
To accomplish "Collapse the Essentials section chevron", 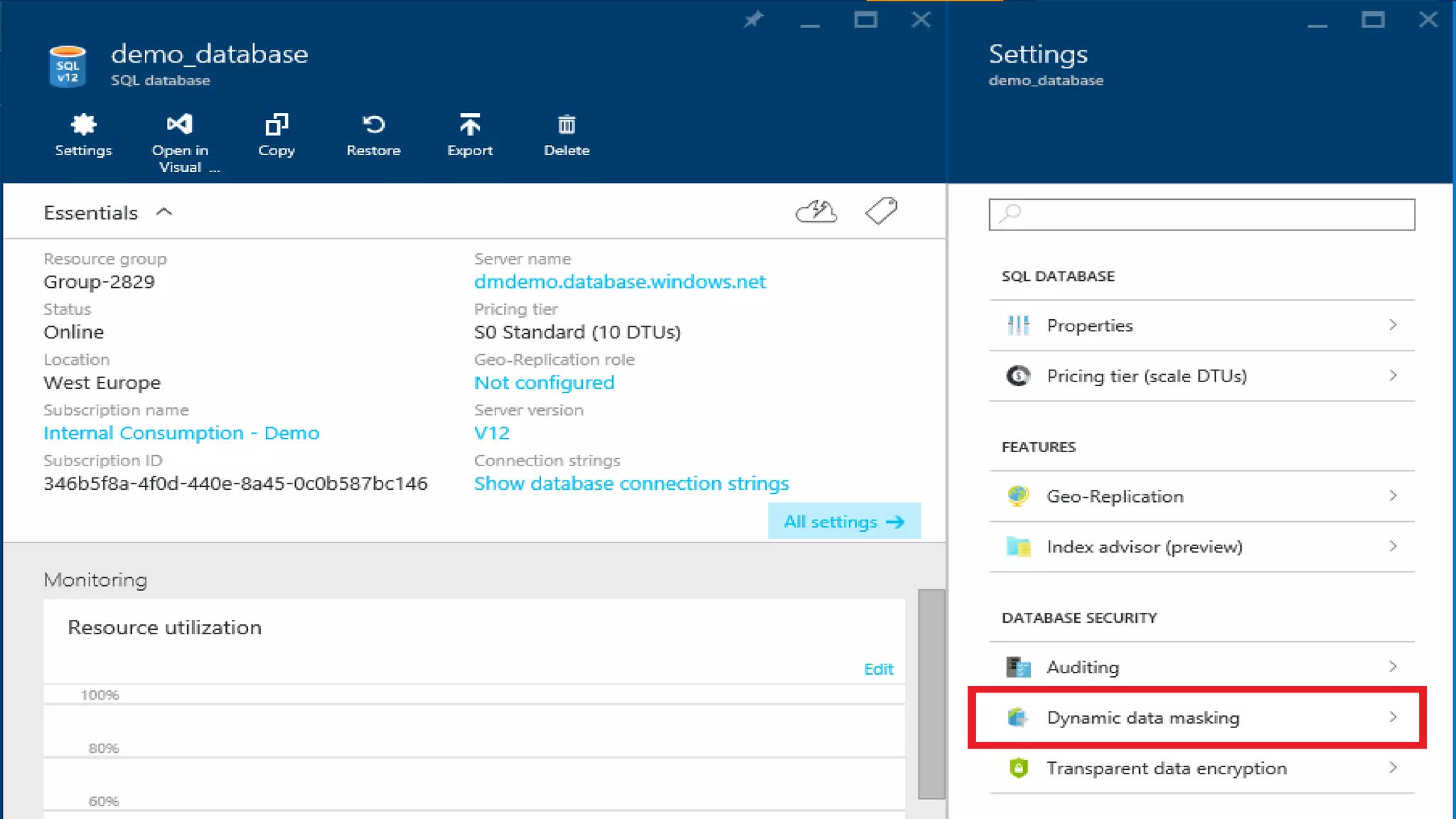I will coord(164,212).
